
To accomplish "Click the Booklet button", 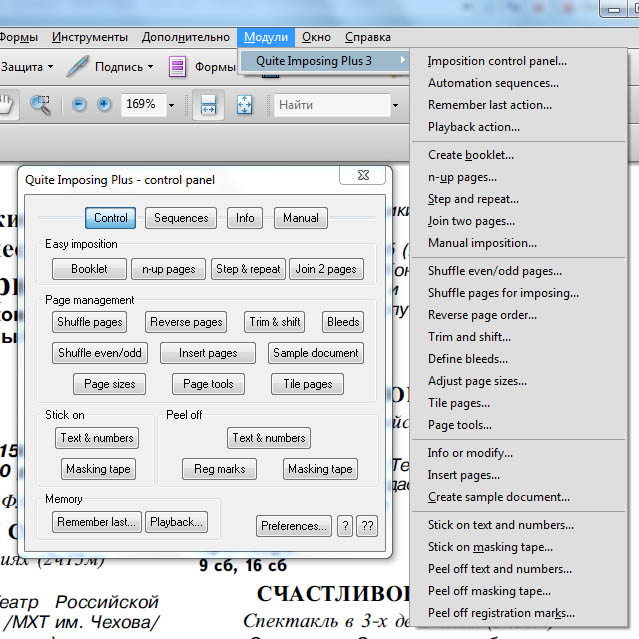I will [x=89, y=269].
